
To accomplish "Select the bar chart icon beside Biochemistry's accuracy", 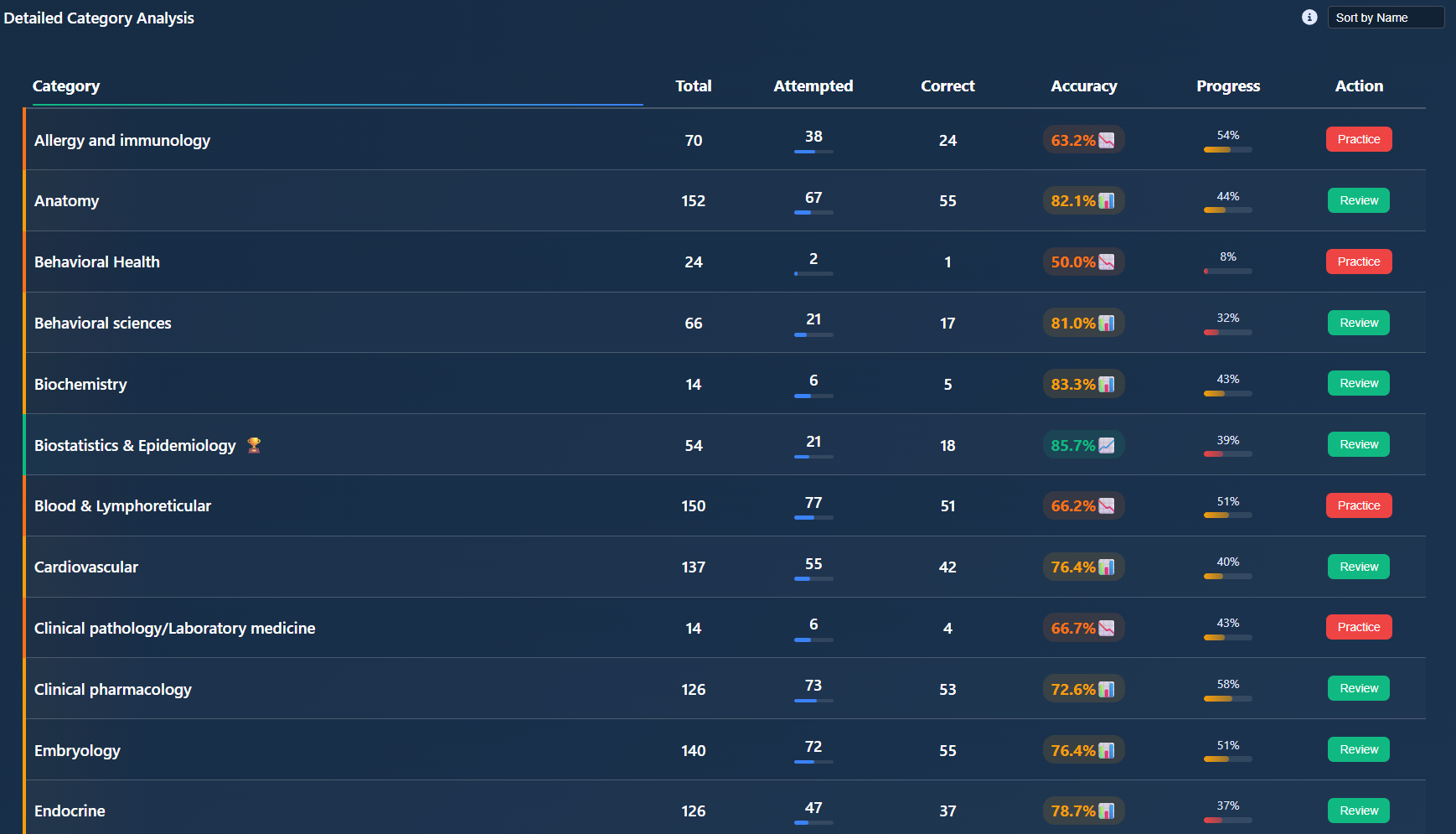I will click(1107, 383).
